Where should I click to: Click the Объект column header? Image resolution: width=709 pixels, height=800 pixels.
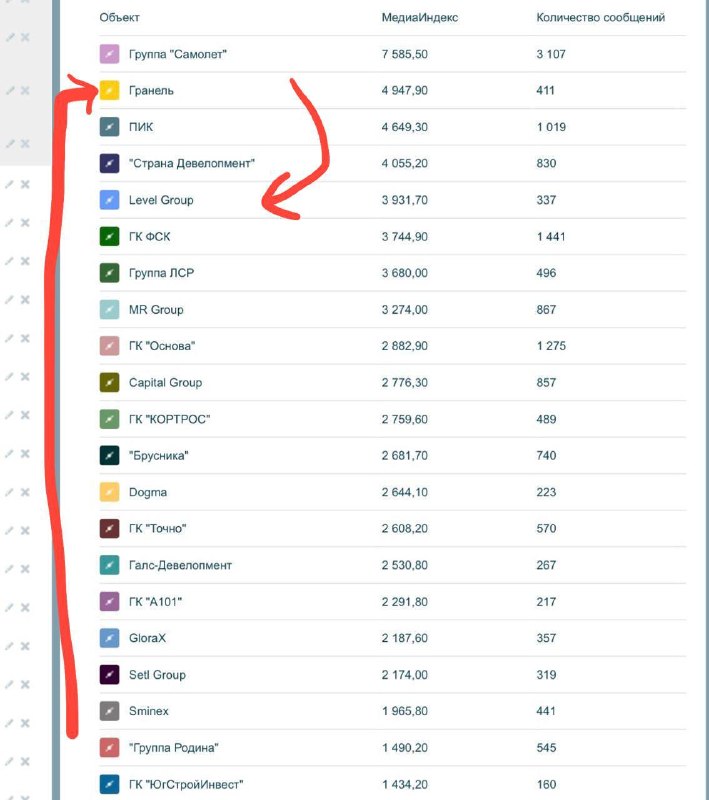(x=119, y=17)
